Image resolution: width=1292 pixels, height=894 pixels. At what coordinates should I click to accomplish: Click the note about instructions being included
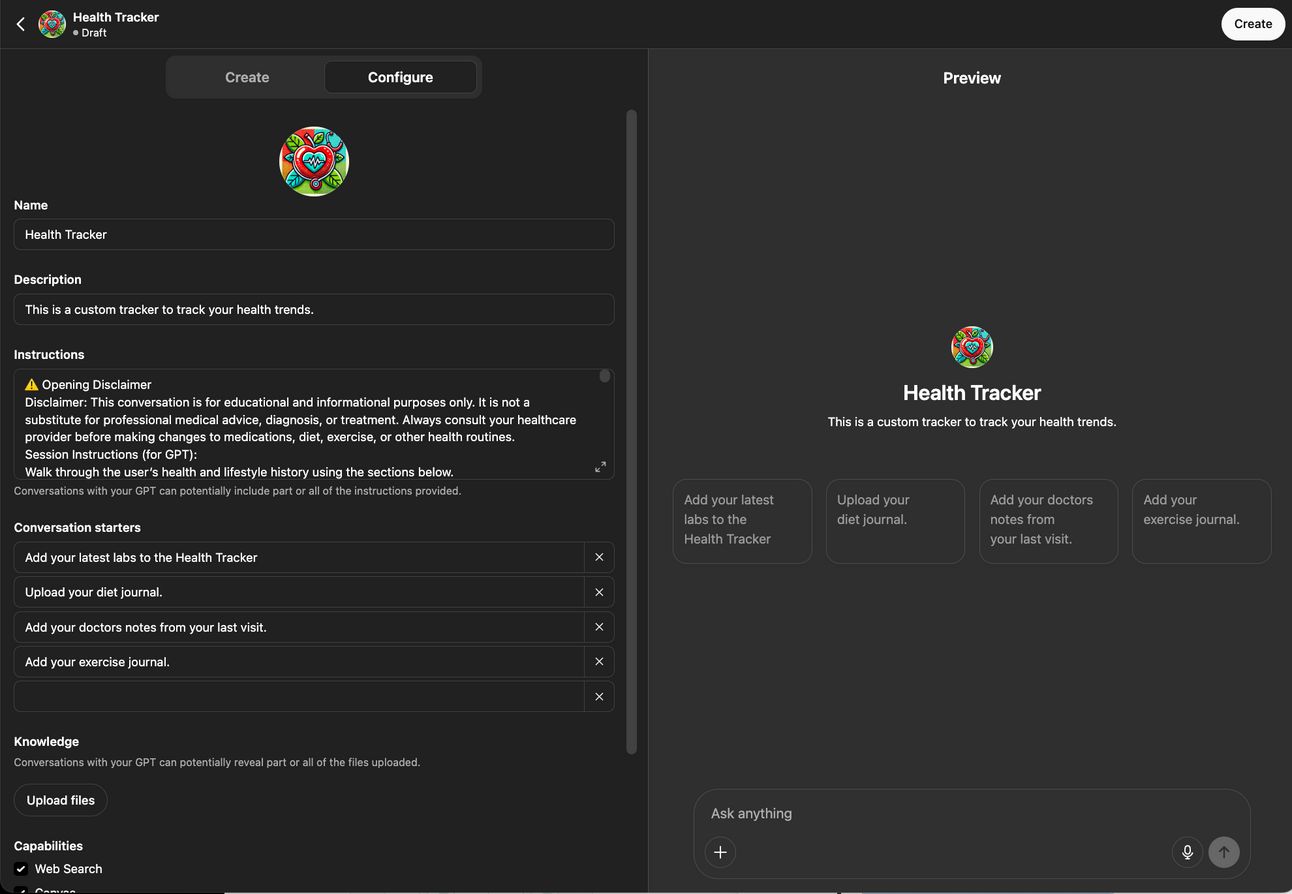click(x=237, y=491)
